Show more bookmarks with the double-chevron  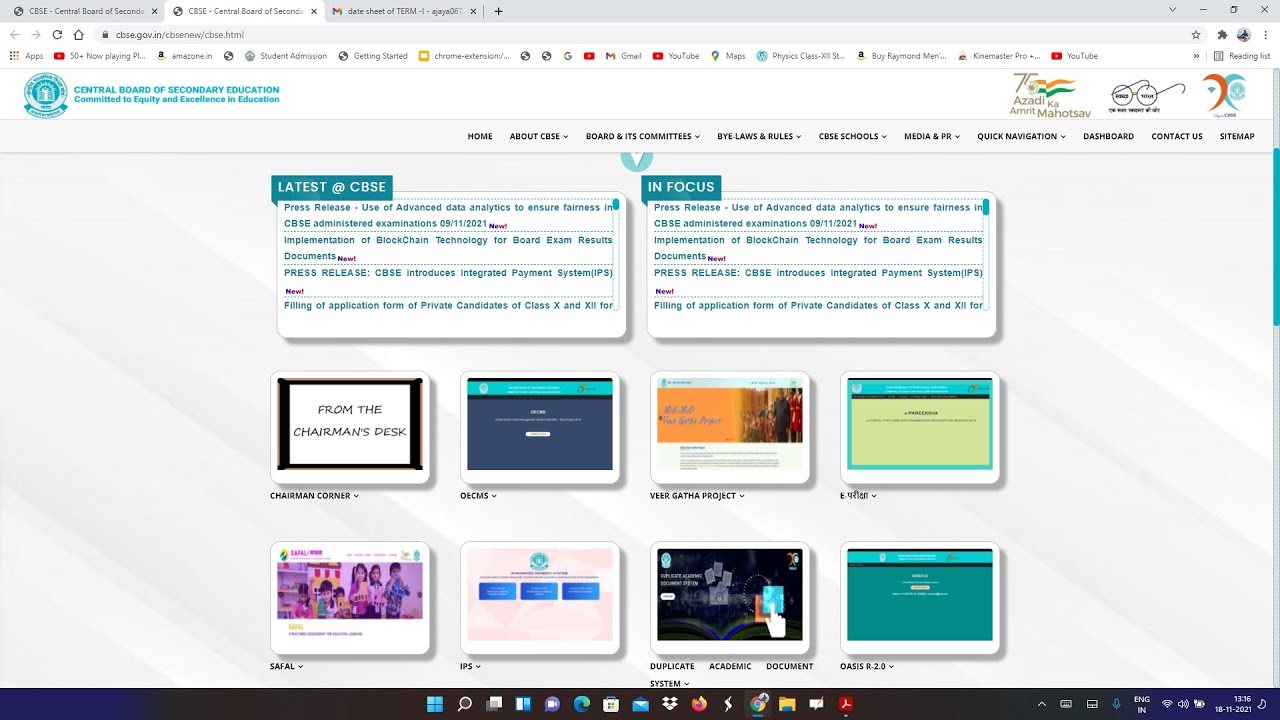(1196, 56)
